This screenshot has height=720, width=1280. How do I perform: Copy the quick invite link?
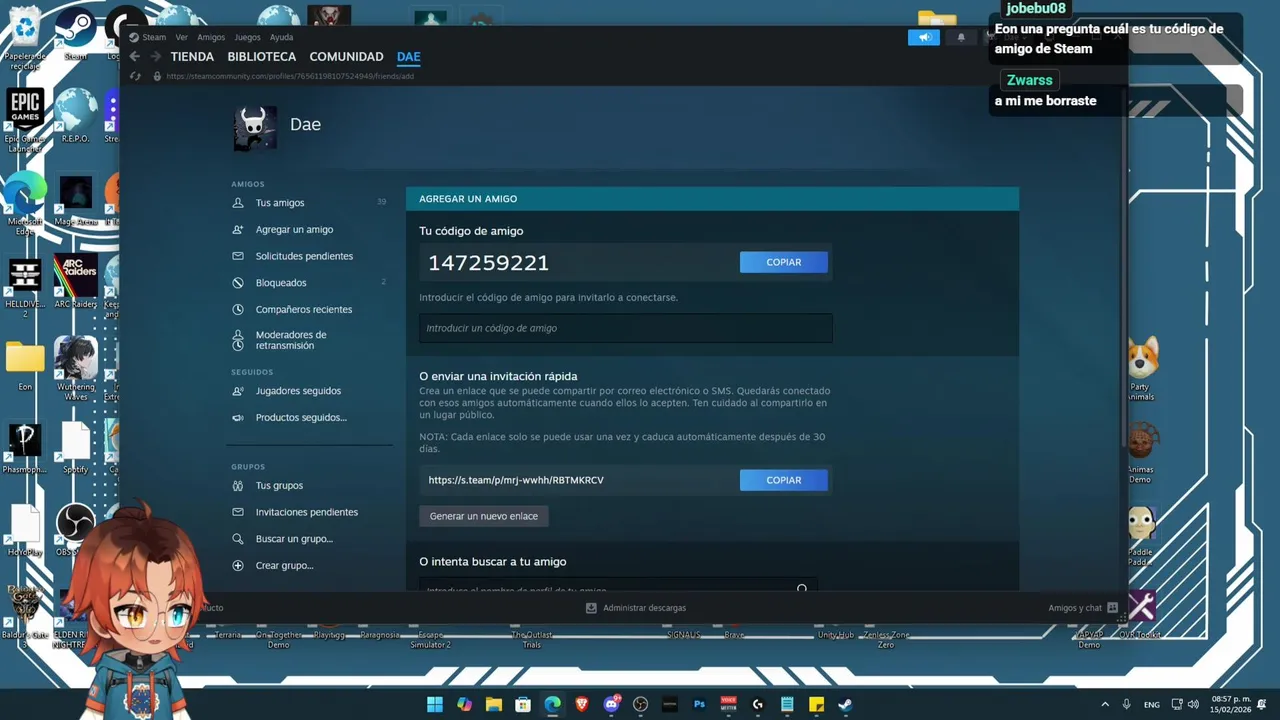(x=784, y=480)
